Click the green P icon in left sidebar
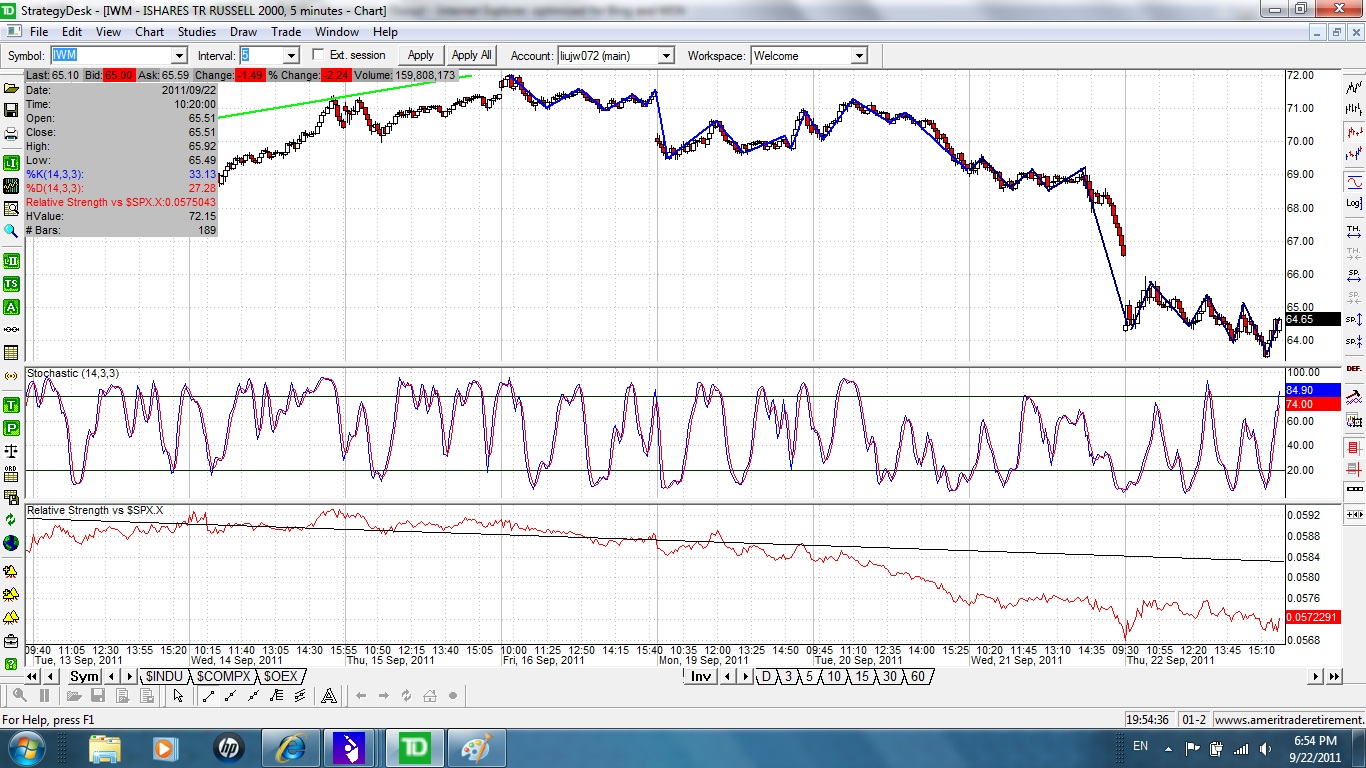The image size is (1366, 768). [11, 428]
